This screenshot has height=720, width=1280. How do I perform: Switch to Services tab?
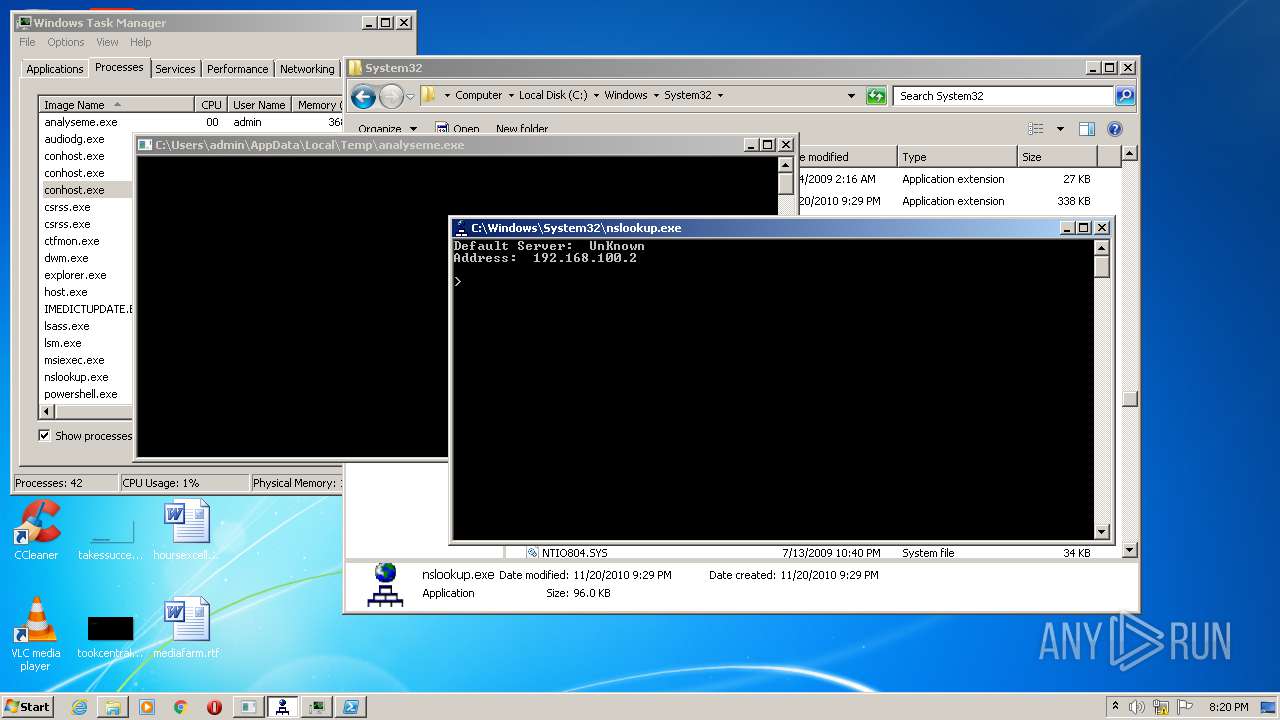175,69
